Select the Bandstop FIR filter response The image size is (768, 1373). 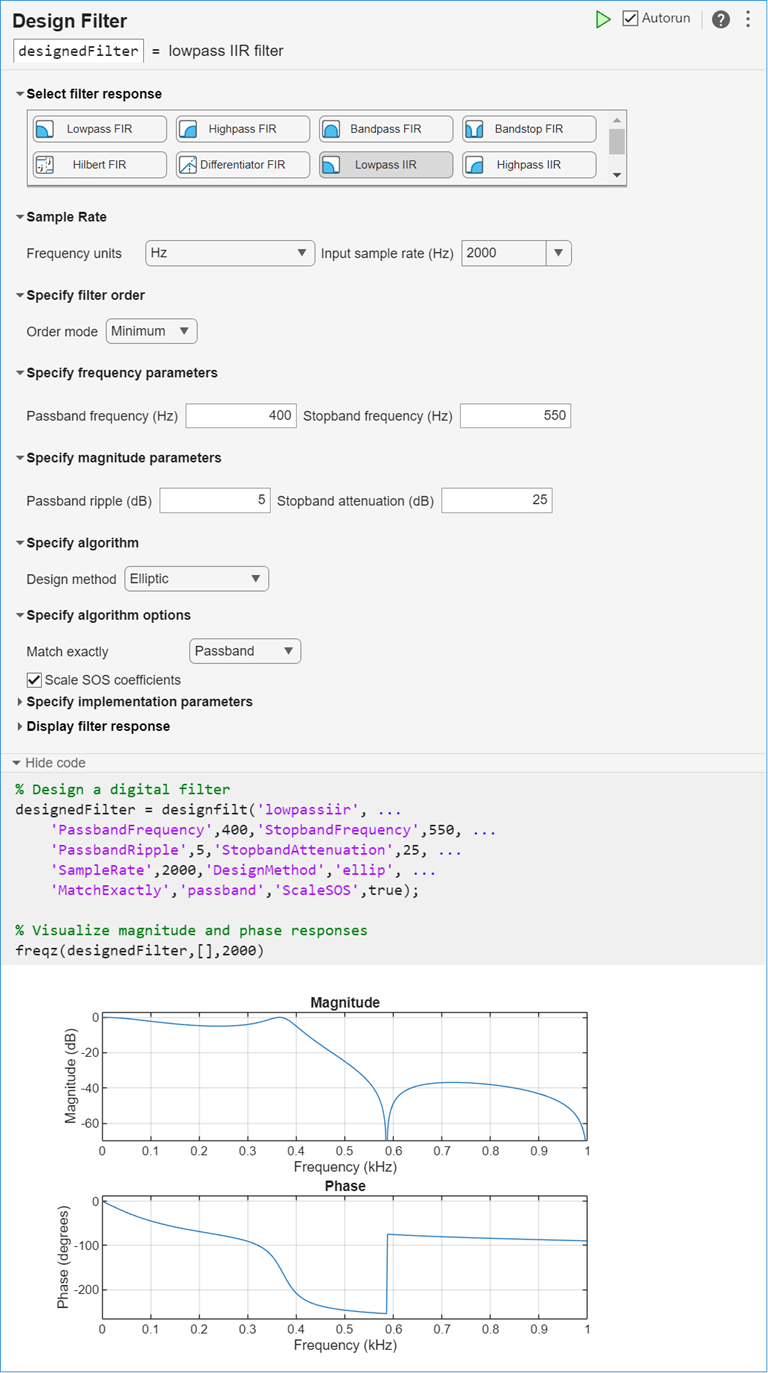pos(528,128)
